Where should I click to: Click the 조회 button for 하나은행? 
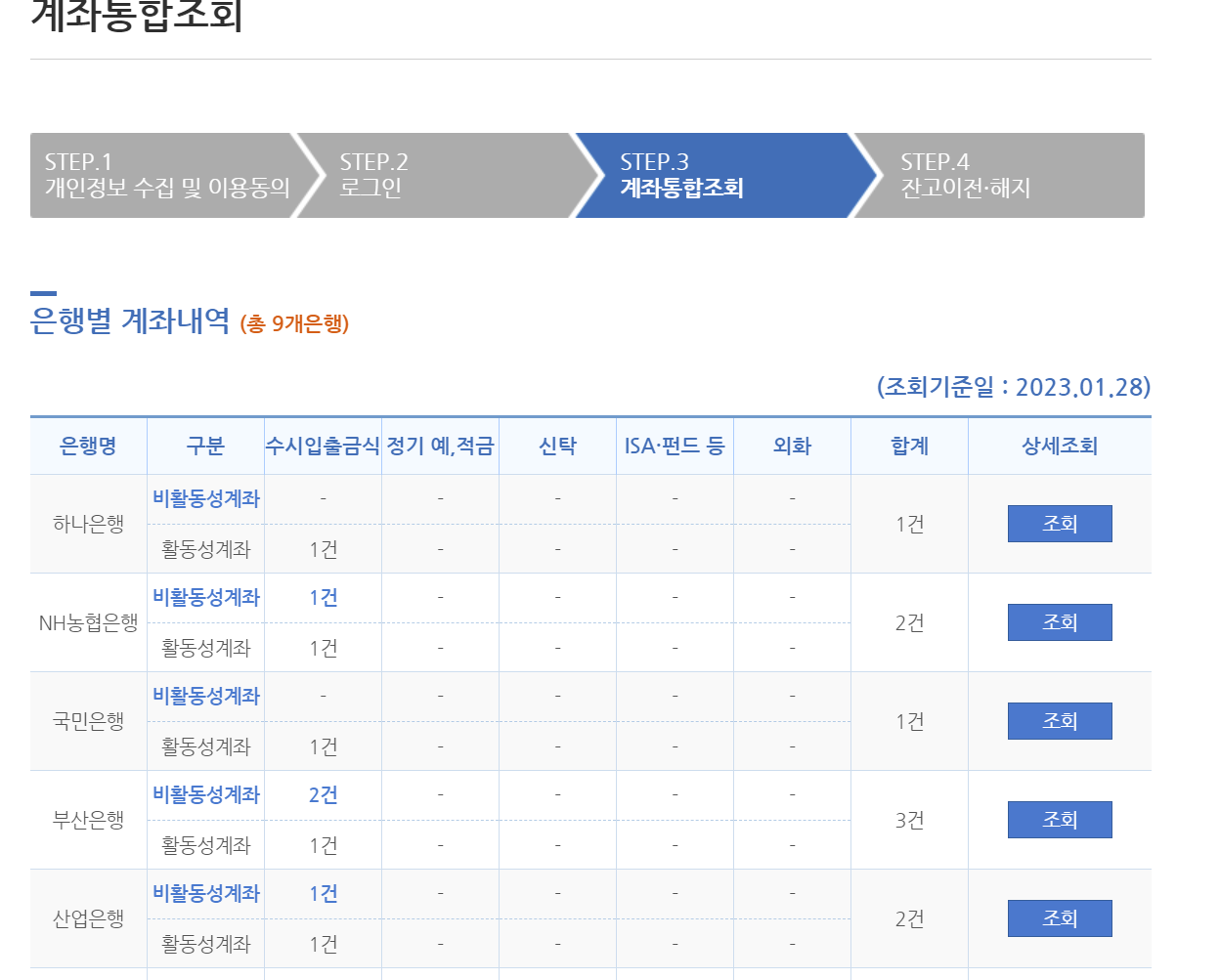1059,524
